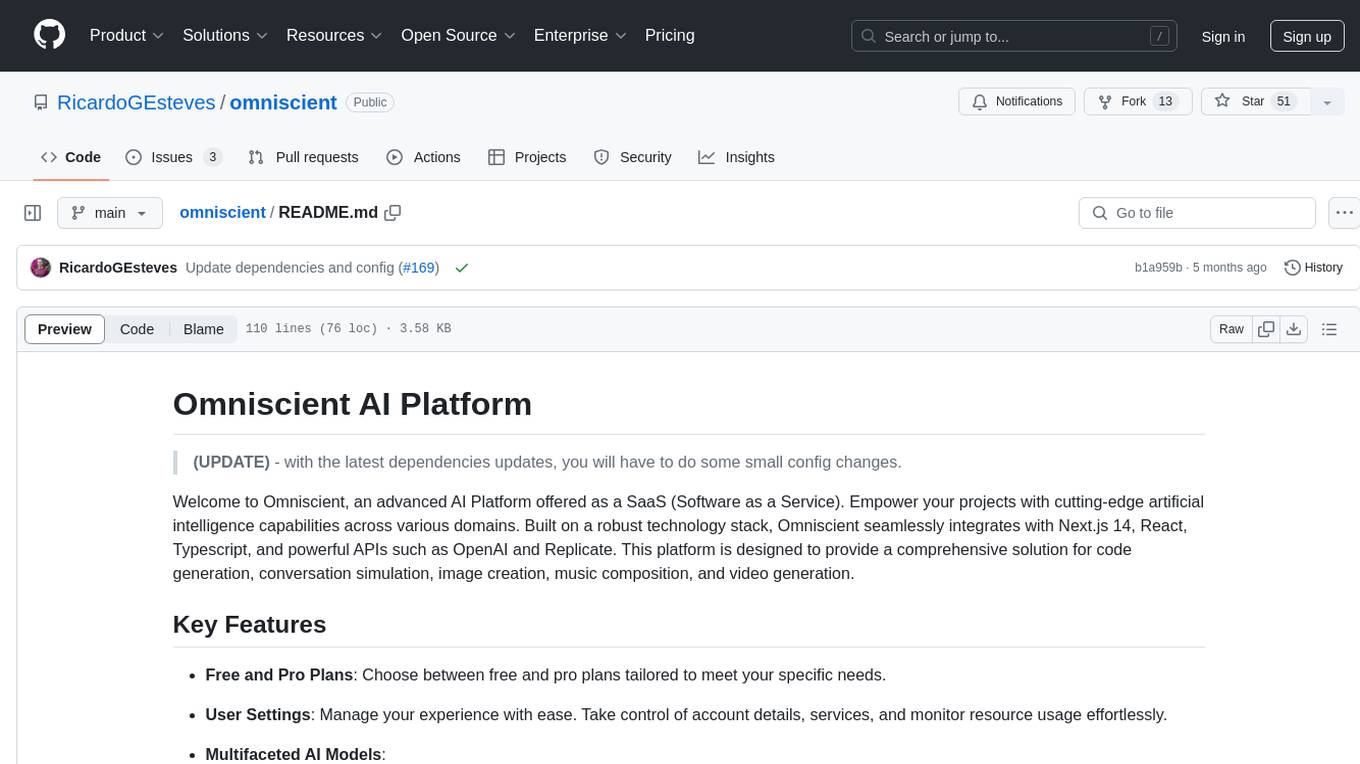Image resolution: width=1360 pixels, height=764 pixels.
Task: Open commit author RicardoGEsteves link
Action: click(x=118, y=268)
